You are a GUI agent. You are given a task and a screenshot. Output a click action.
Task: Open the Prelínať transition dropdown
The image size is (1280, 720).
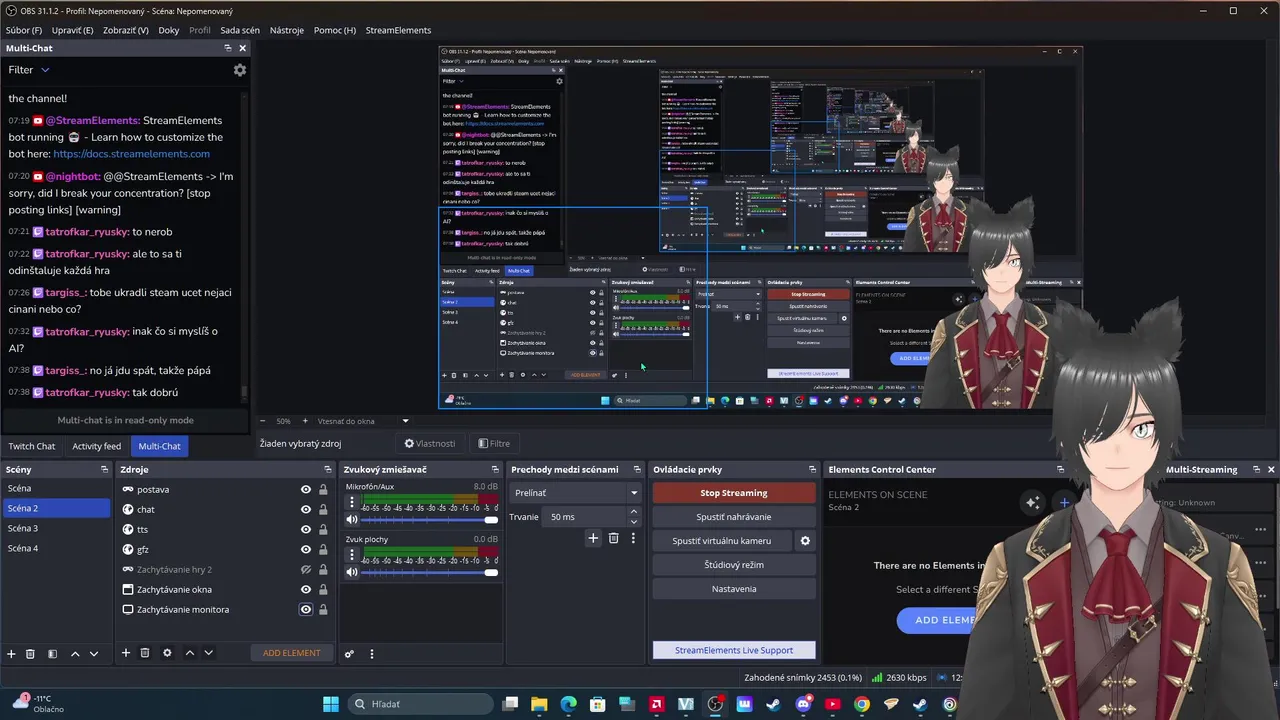point(575,493)
